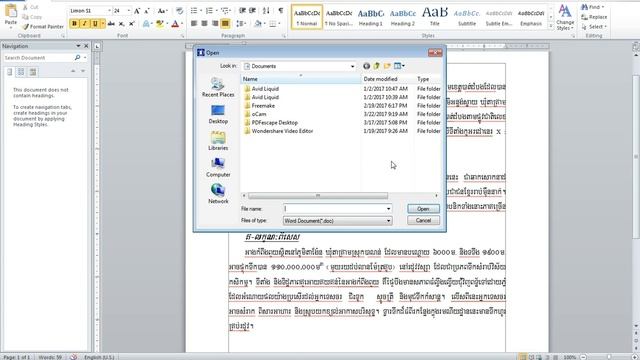Open the Change Styles dropdown
This screenshot has height=360, width=640.
(x=565, y=17)
